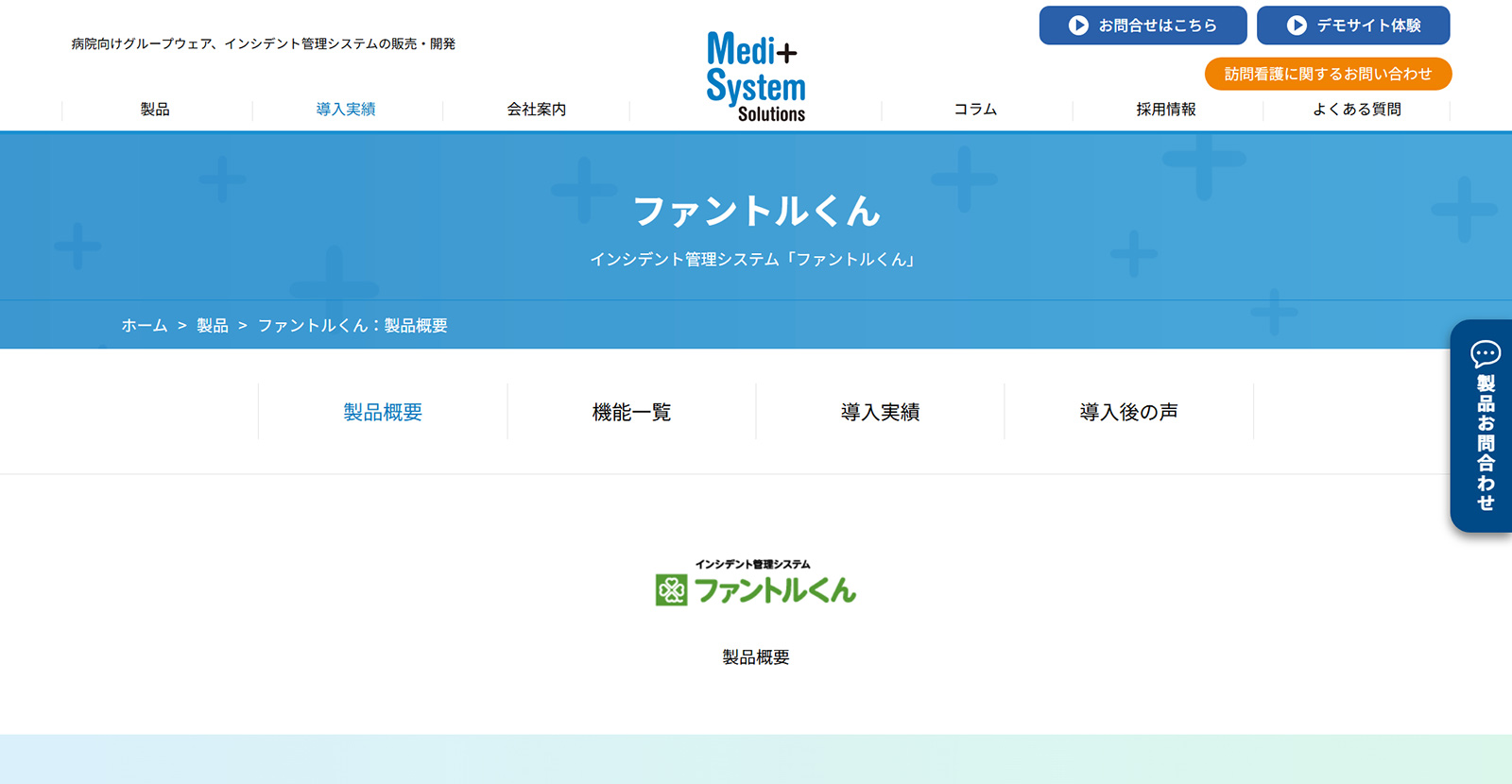Screen dimensions: 1512x784
Task: Click banner heading ファントルくん
Action: point(756,211)
